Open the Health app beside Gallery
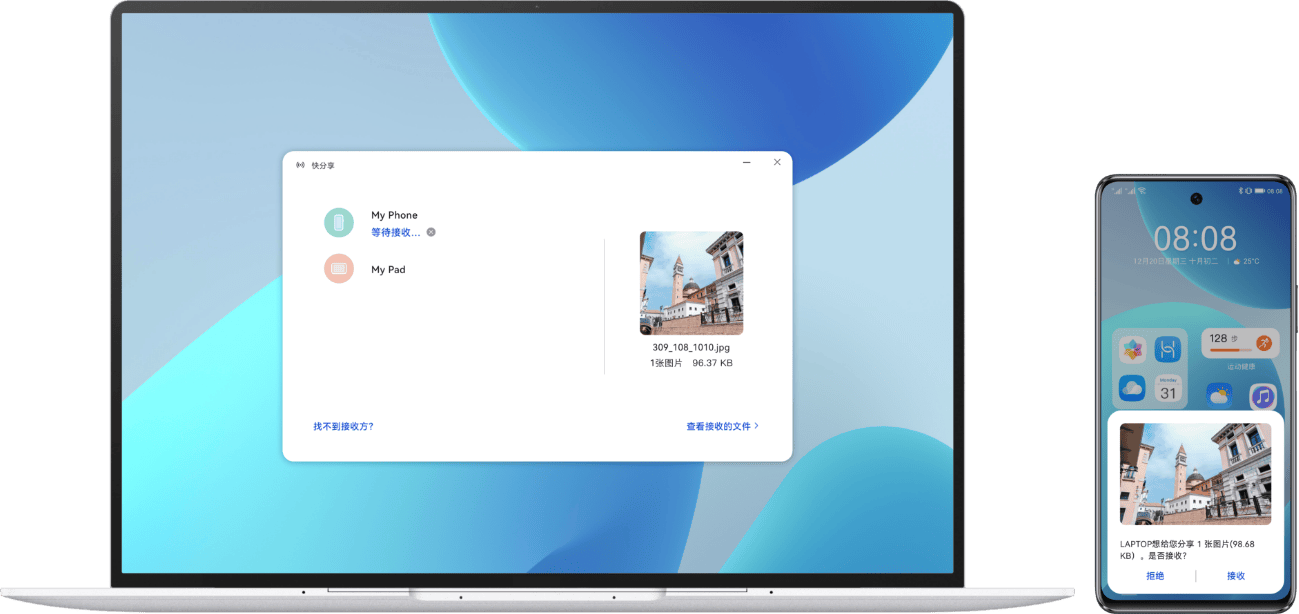 [1168, 349]
